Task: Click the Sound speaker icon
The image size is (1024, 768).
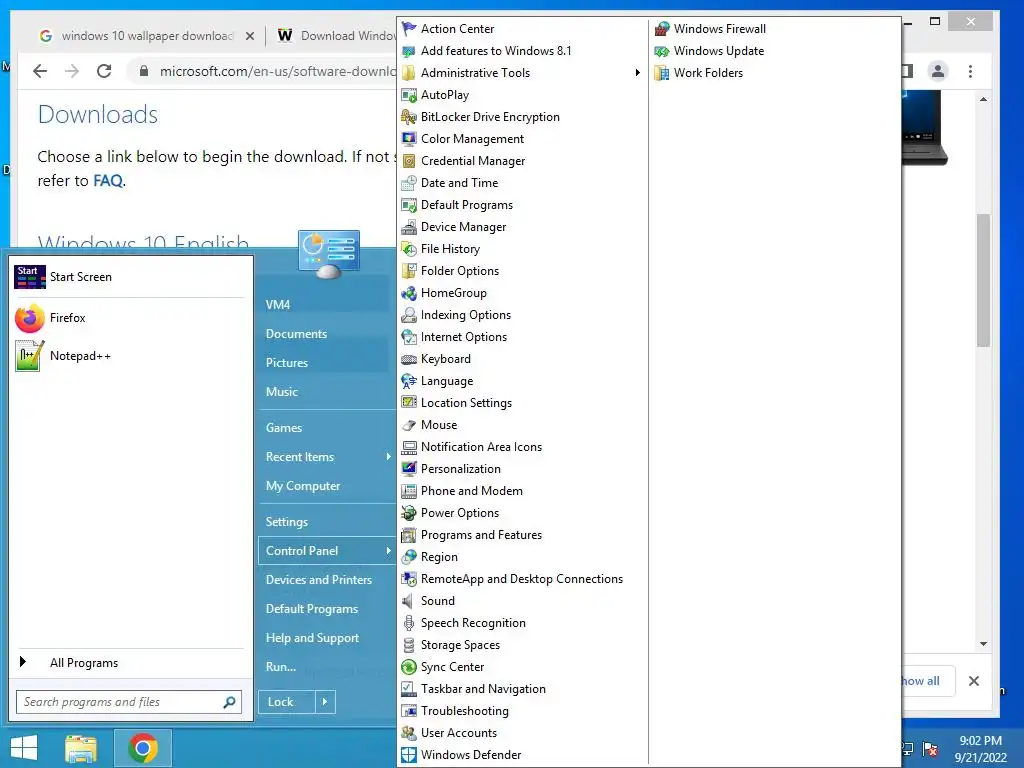Action: point(409,601)
